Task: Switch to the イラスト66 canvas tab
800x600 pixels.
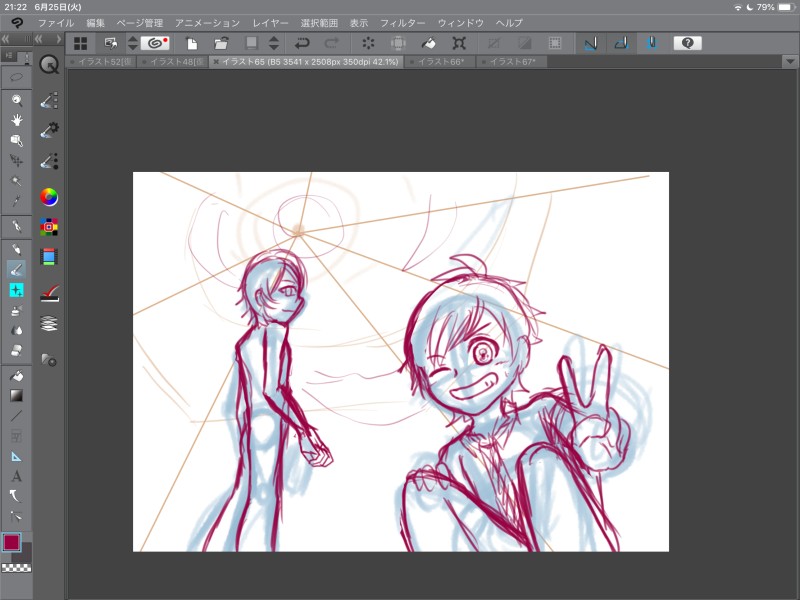Action: (x=441, y=62)
